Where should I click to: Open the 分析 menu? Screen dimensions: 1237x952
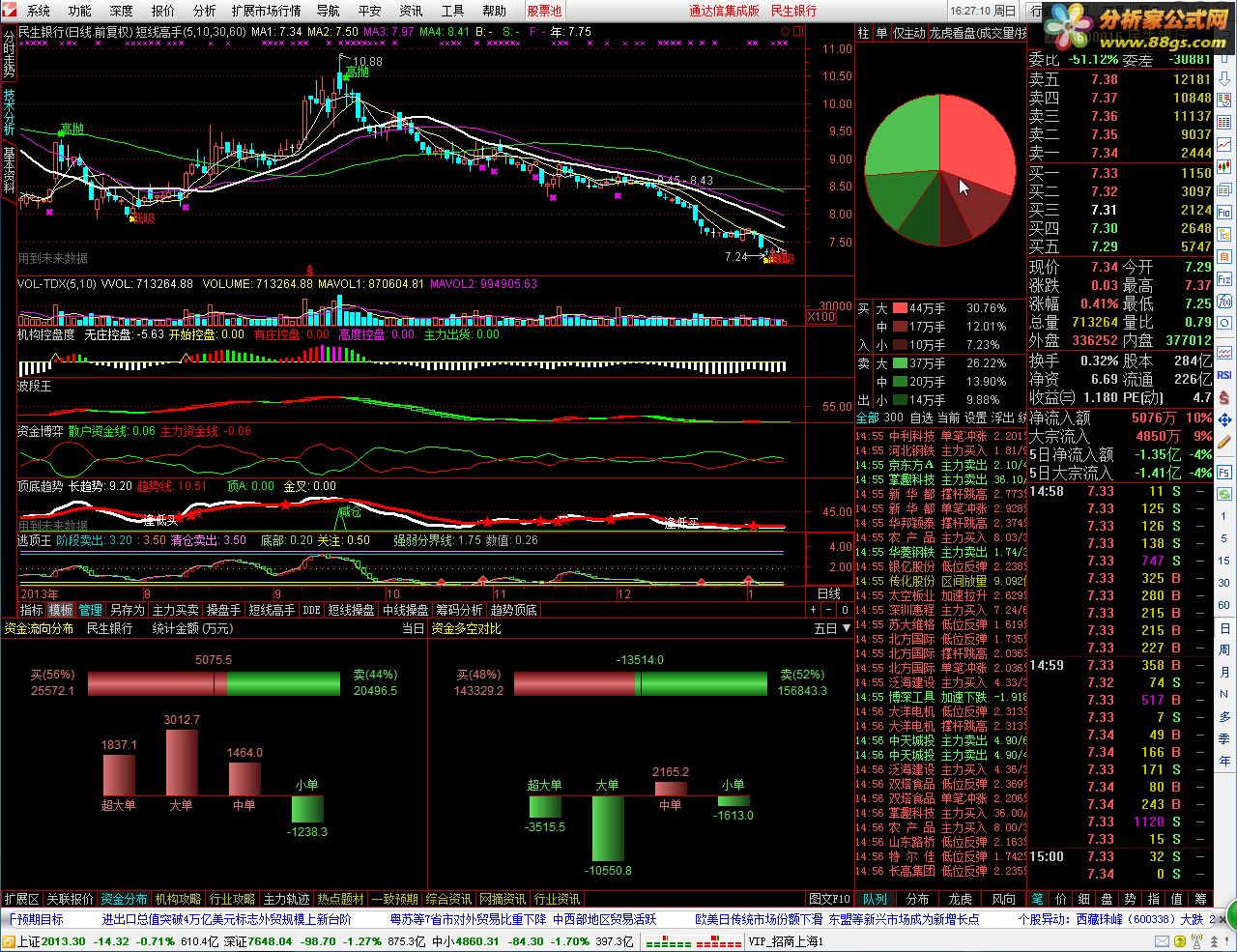(x=205, y=11)
